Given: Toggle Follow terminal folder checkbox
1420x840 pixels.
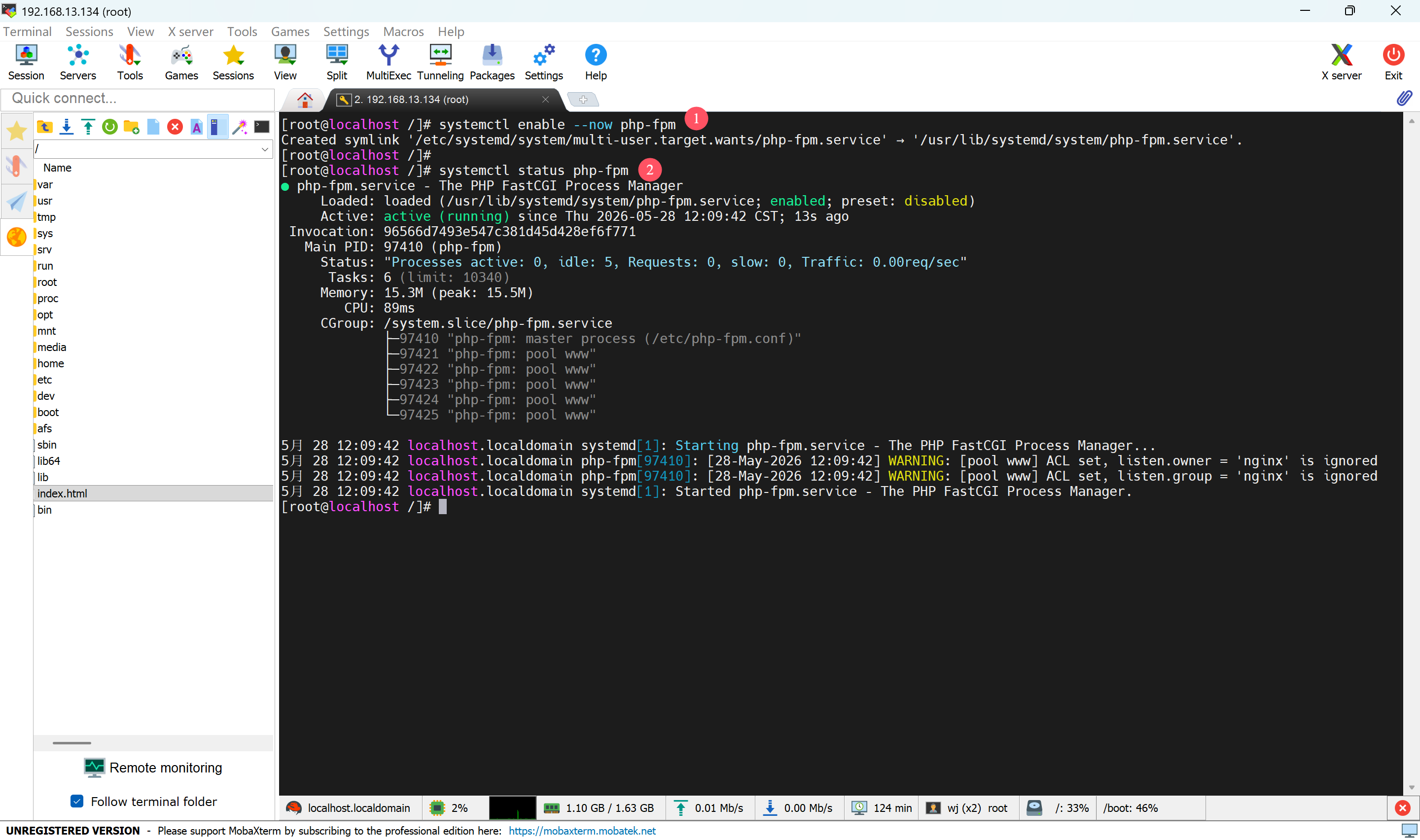Looking at the screenshot, I should pos(77,801).
